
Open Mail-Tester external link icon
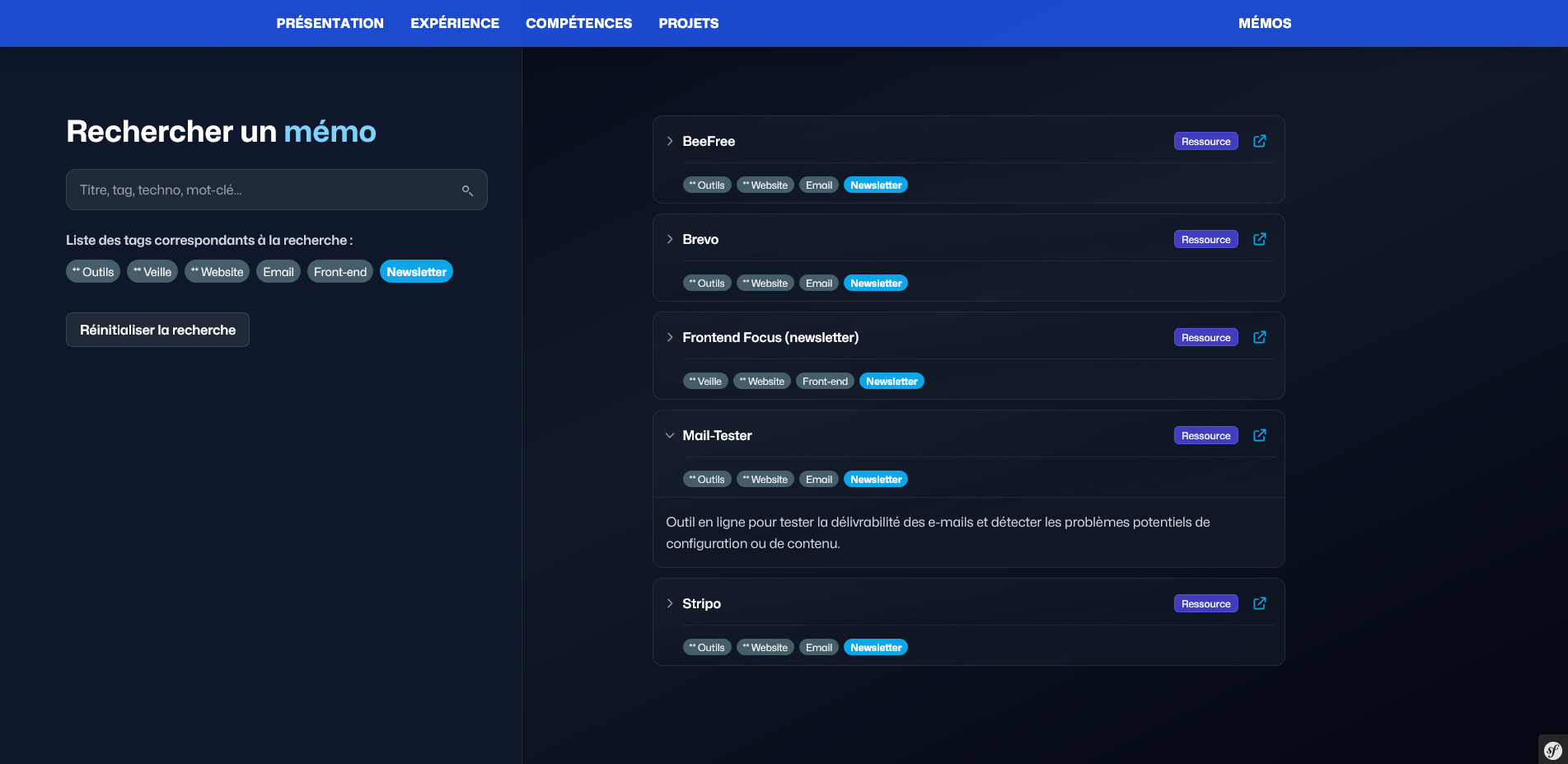click(1259, 435)
